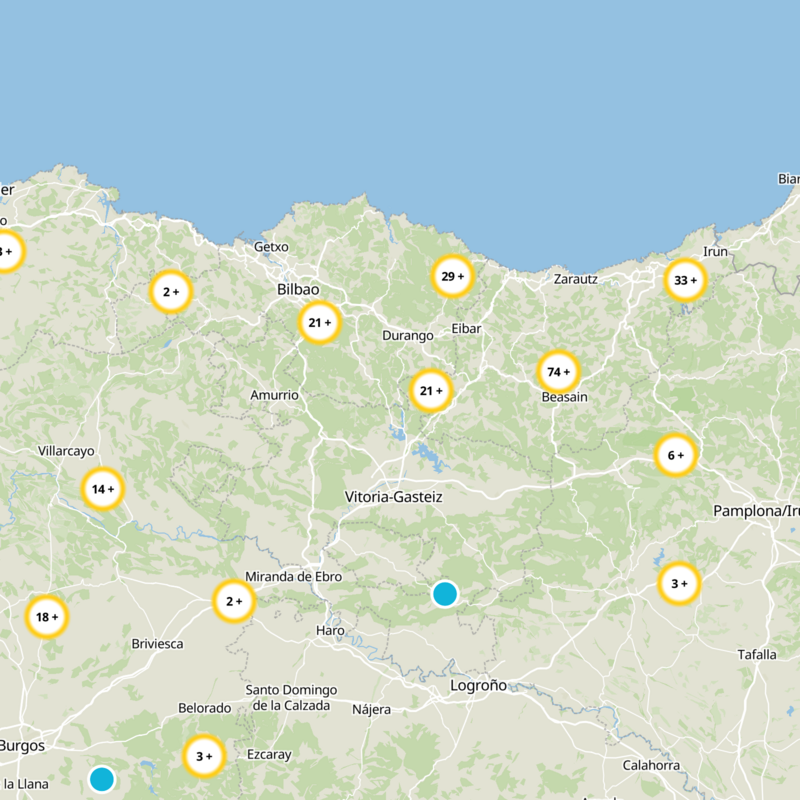This screenshot has width=800, height=800.
Task: Expand the 21 + cluster beside Bilbao
Action: (x=319, y=322)
